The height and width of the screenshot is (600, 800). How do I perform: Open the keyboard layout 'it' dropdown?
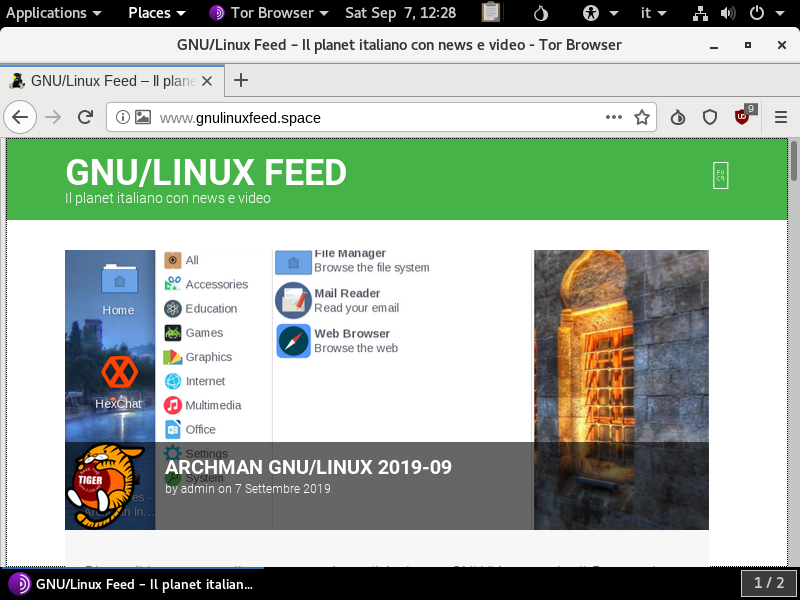point(654,13)
